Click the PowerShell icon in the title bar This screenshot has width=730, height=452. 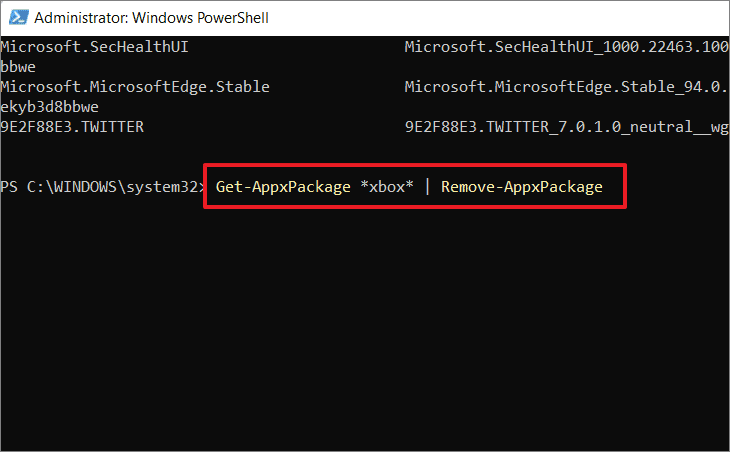[17, 18]
